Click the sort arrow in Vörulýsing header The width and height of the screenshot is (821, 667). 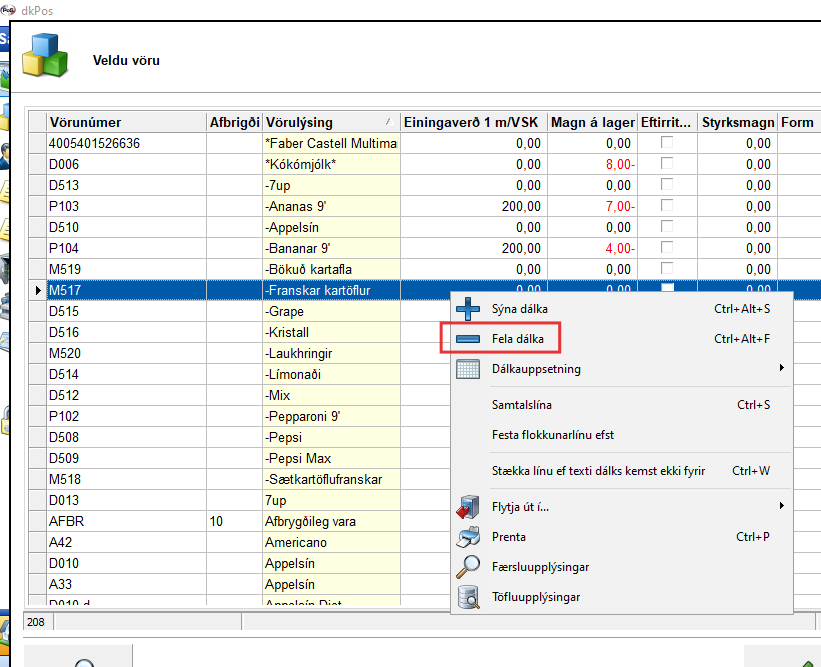(387, 122)
